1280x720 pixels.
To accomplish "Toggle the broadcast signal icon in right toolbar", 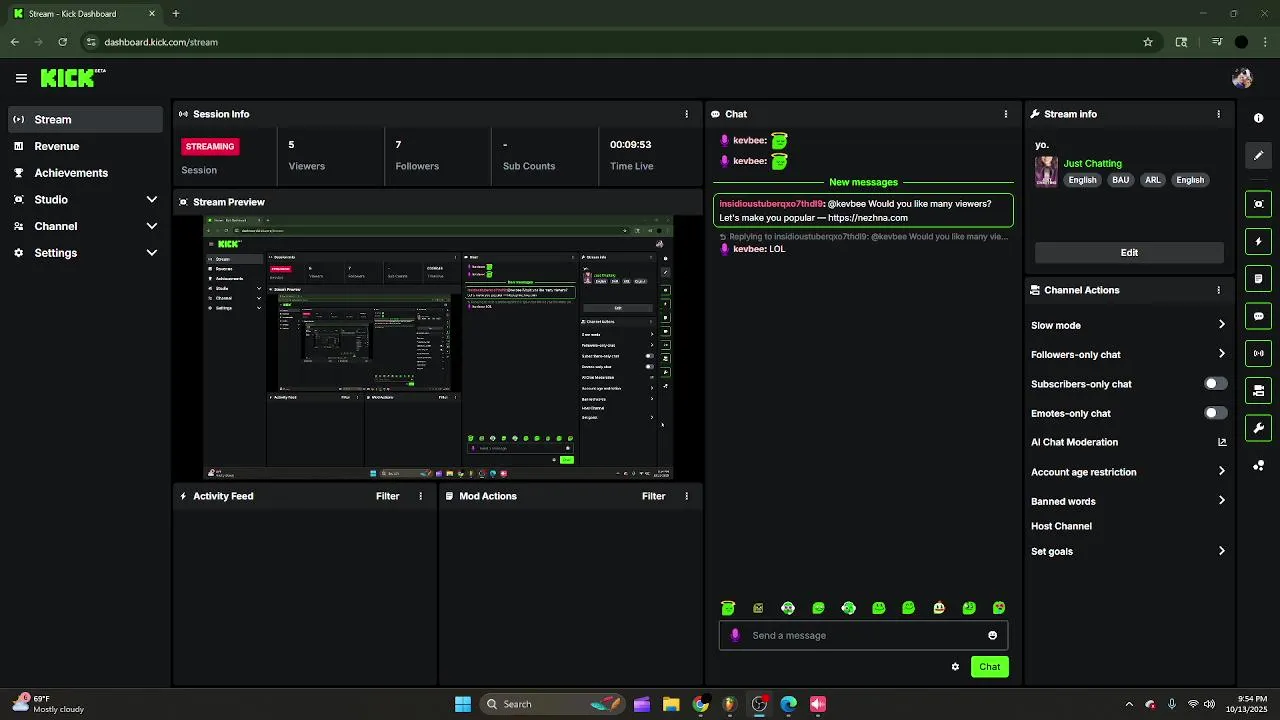I will click(1258, 353).
